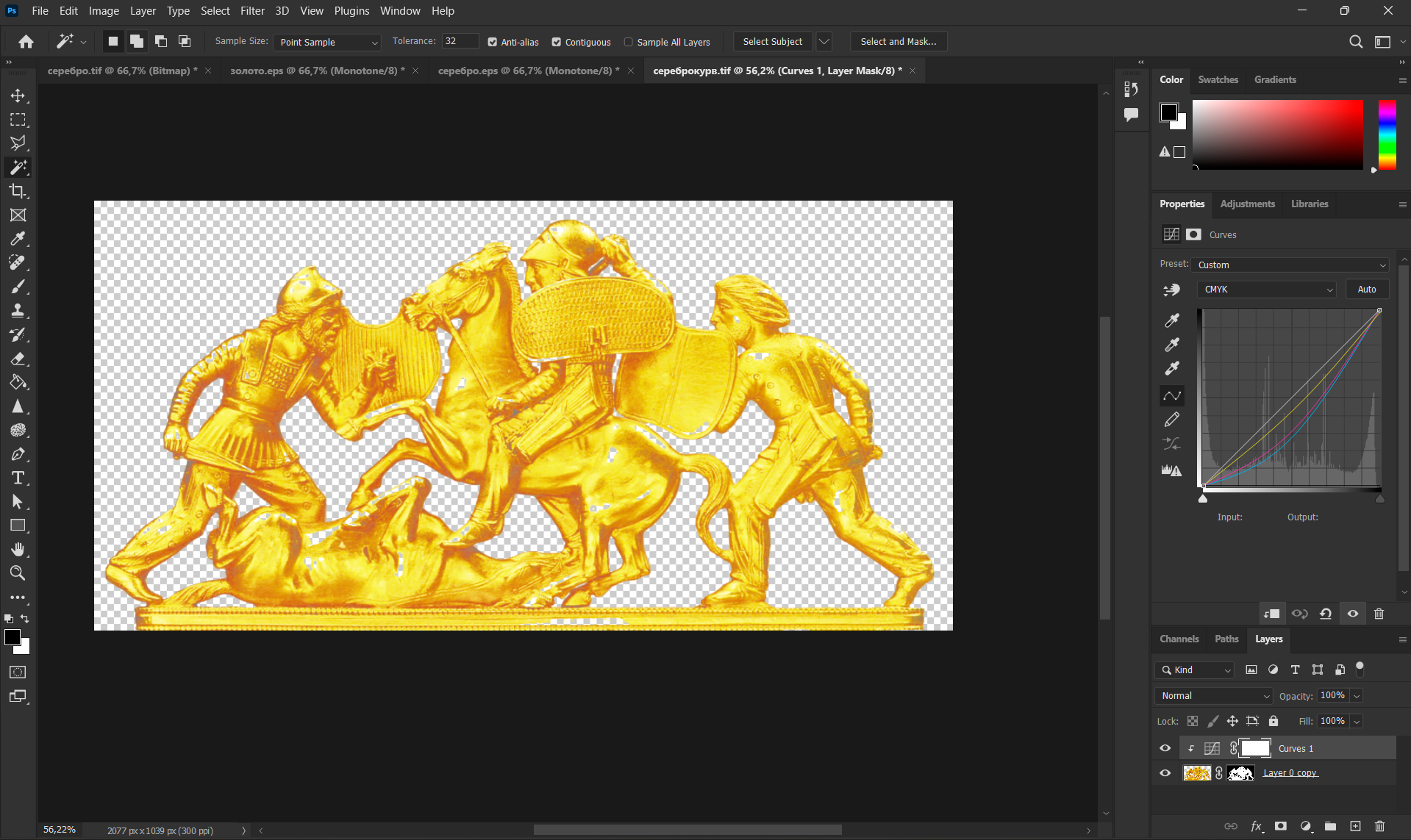Expand the Fill slider dropdown
Image resolution: width=1411 pixels, height=840 pixels.
click(x=1357, y=722)
